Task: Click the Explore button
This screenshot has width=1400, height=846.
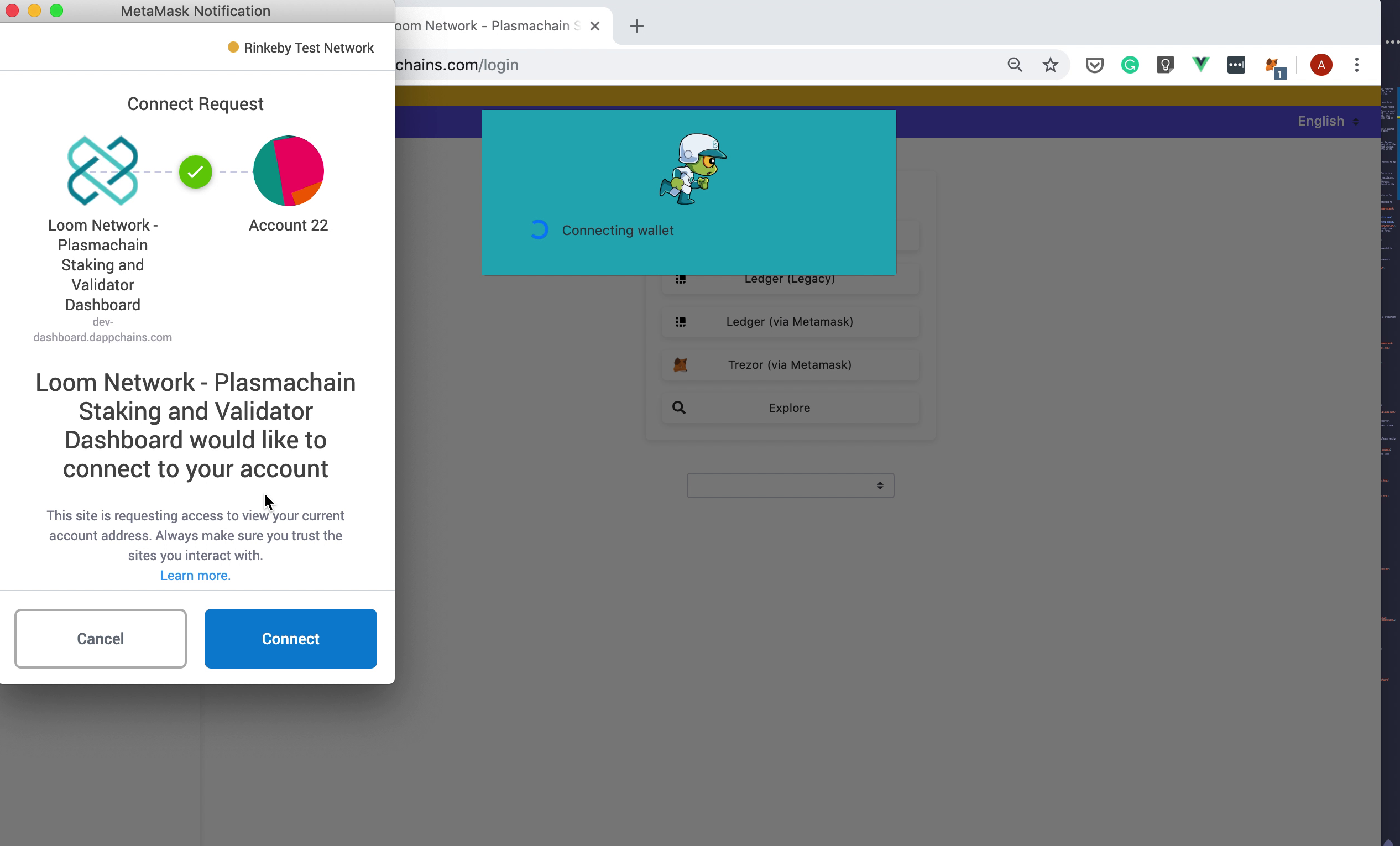Action: coord(790,408)
